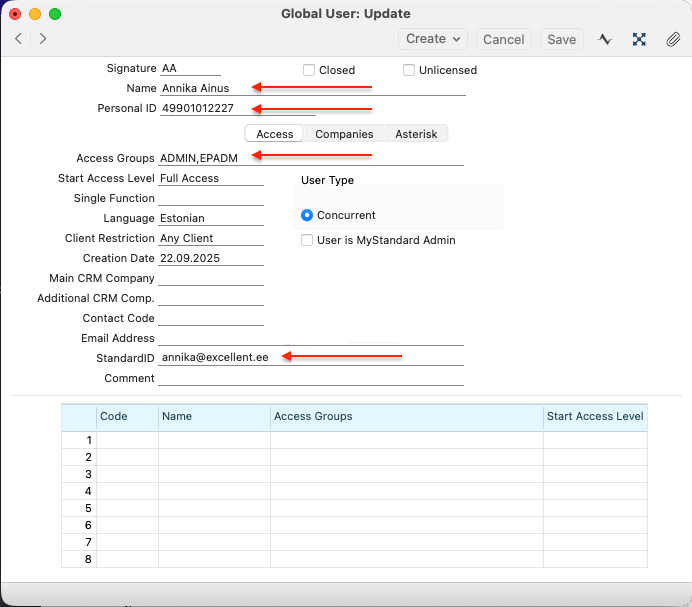Screen dimensions: 692x607
Task: Go to the previous record arrow
Action: [18, 39]
